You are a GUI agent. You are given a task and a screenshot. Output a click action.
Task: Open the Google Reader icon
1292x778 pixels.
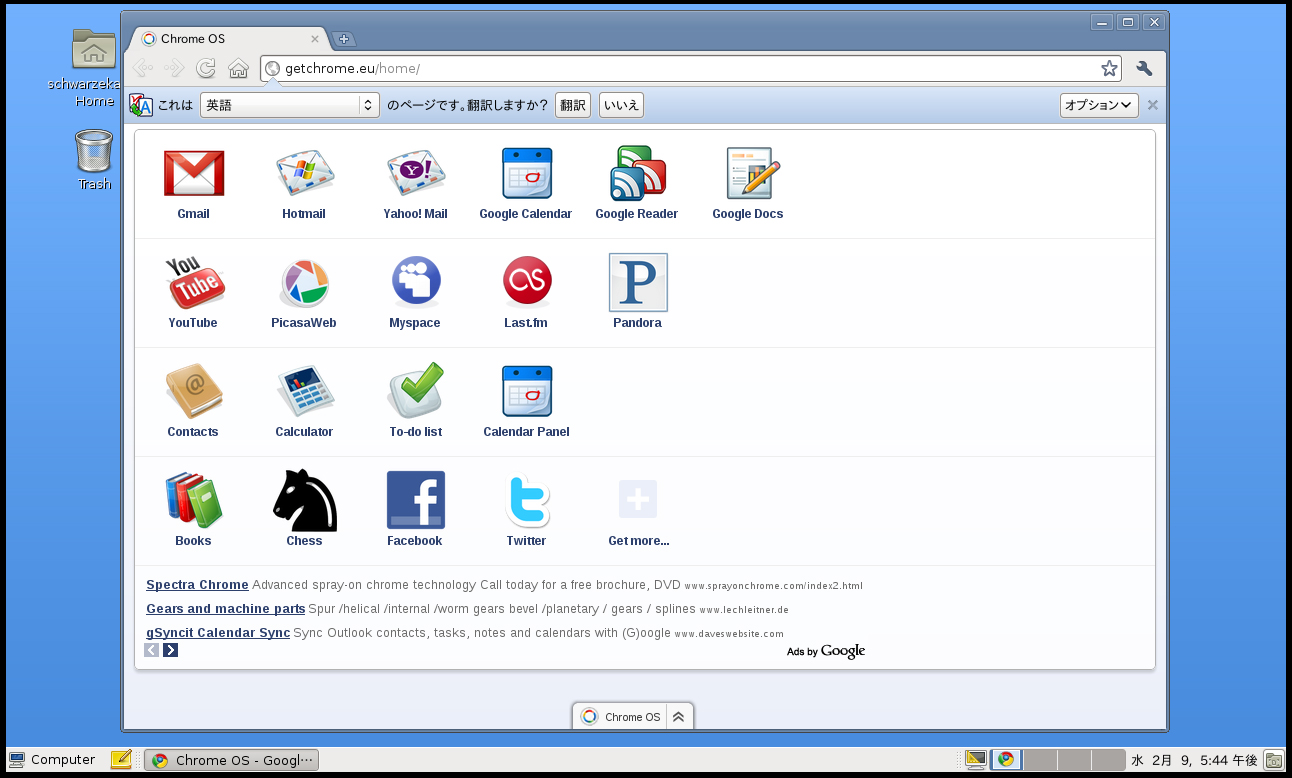[x=637, y=173]
